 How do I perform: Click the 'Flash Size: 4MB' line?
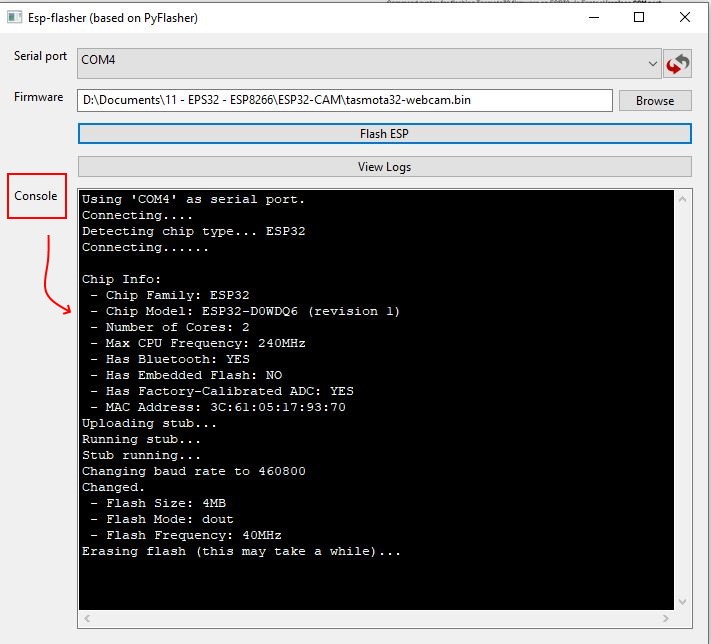pyautogui.click(x=158, y=503)
